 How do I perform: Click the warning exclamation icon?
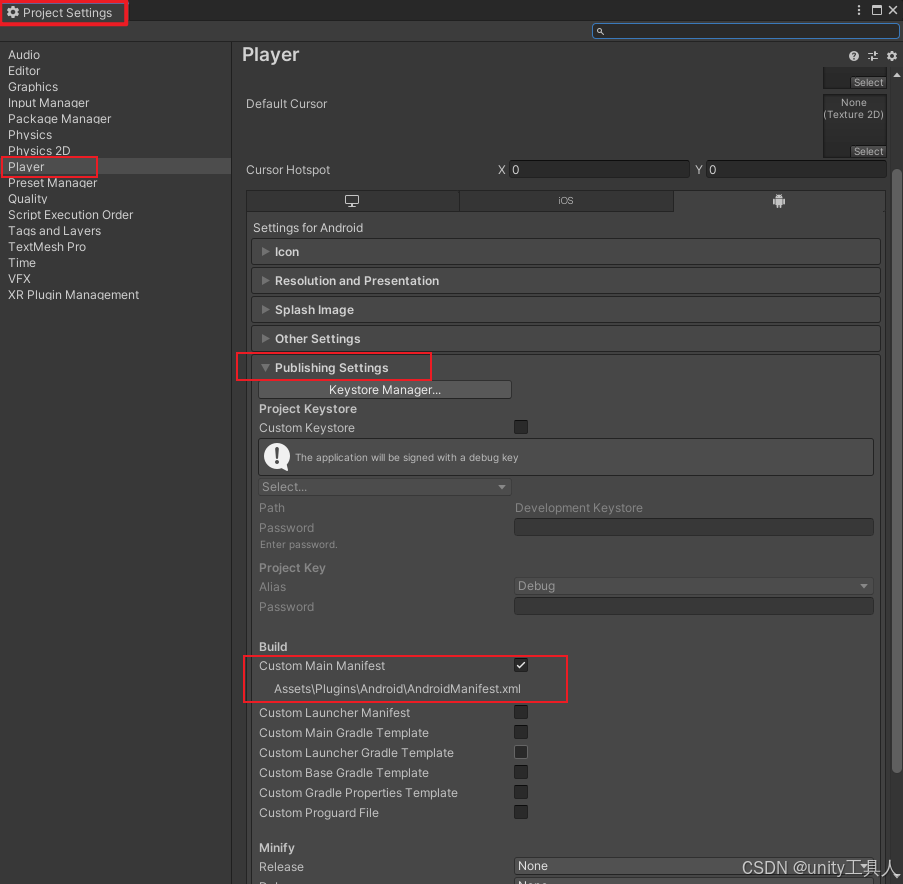click(x=277, y=457)
